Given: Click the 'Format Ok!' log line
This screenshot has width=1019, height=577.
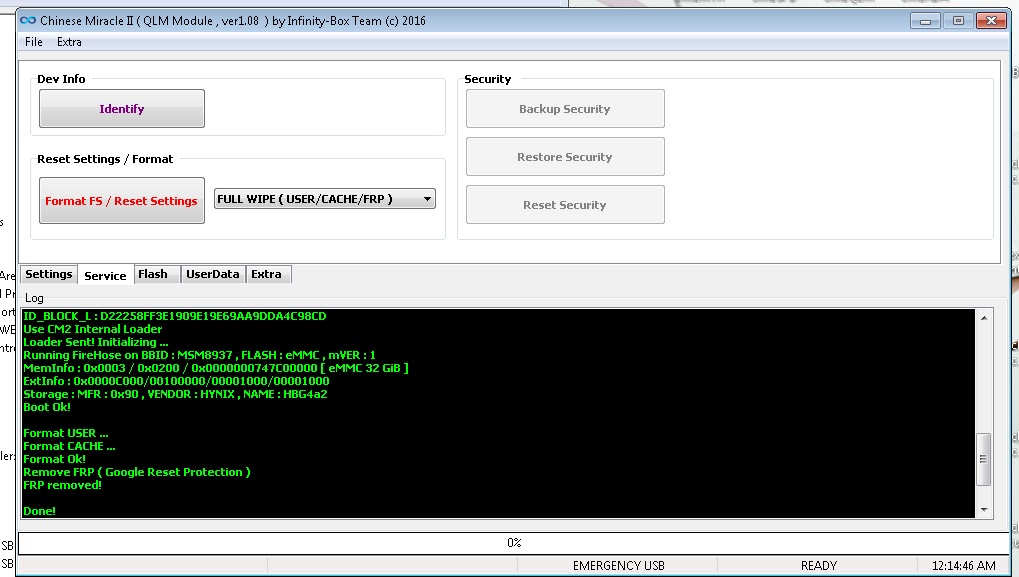Looking at the screenshot, I should [55, 459].
